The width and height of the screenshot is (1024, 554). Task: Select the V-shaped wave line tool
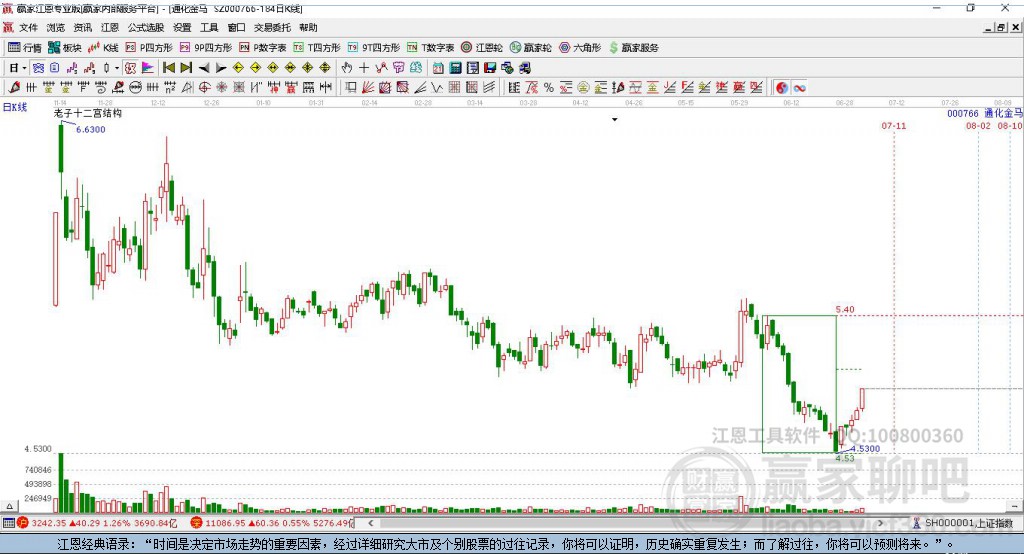click(436, 88)
